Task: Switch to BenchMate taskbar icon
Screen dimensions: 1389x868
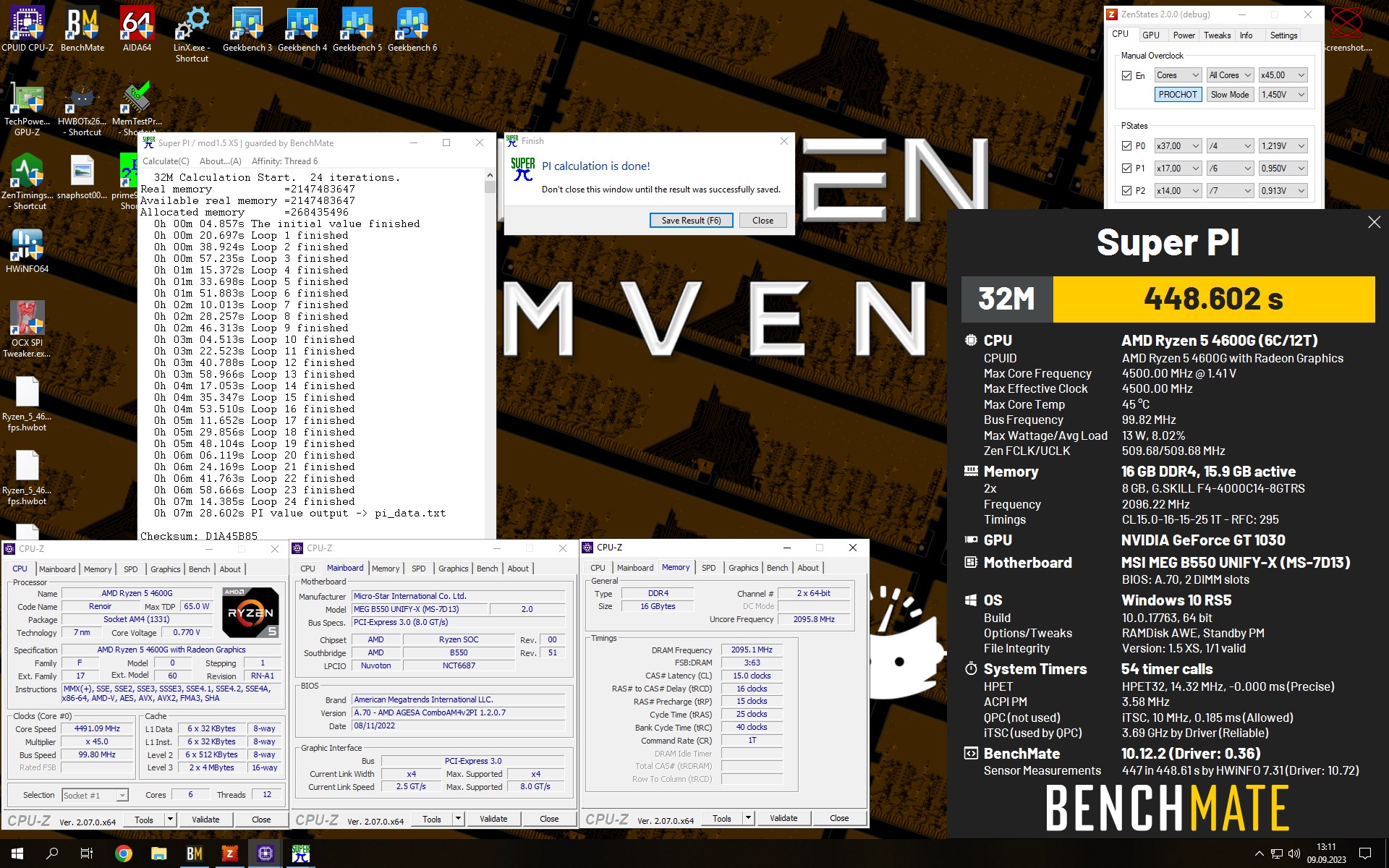Action: [x=195, y=854]
